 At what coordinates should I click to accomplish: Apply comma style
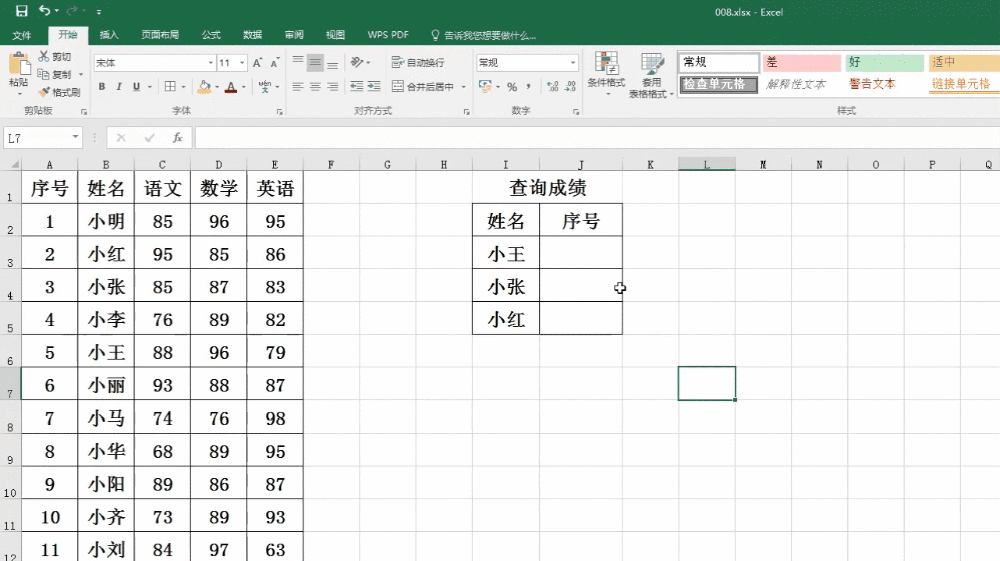529,87
